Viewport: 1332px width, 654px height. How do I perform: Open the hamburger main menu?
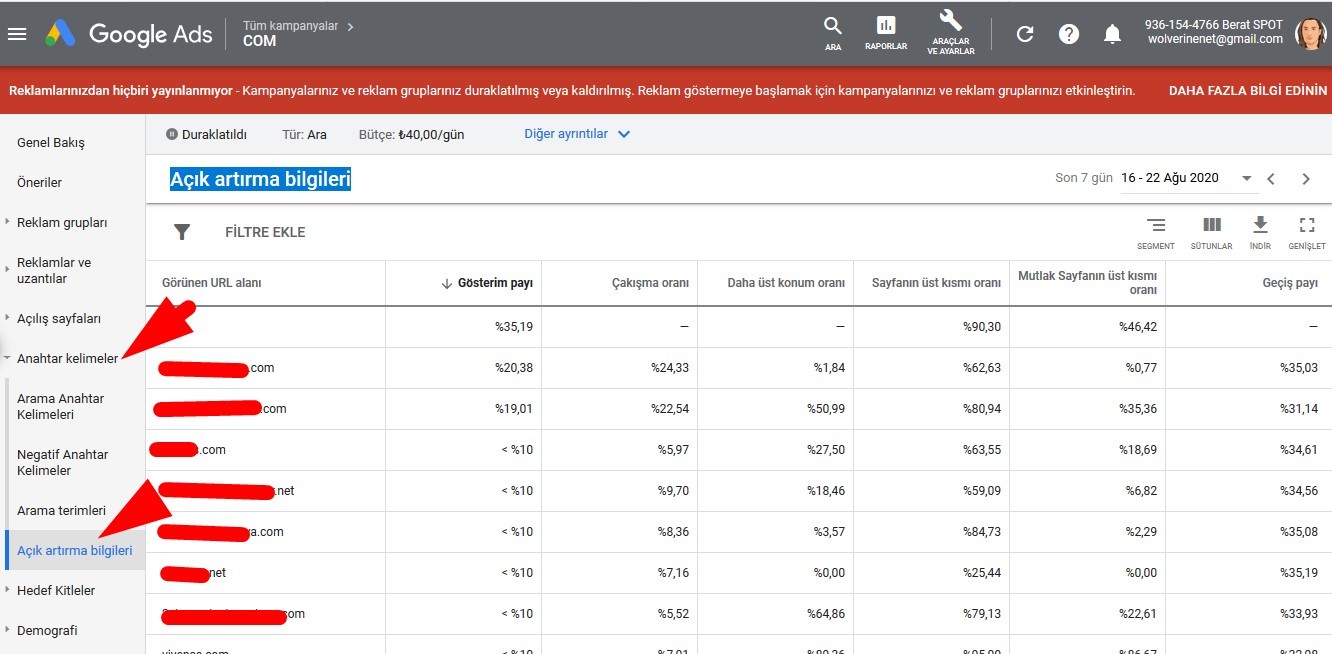[x=17, y=34]
